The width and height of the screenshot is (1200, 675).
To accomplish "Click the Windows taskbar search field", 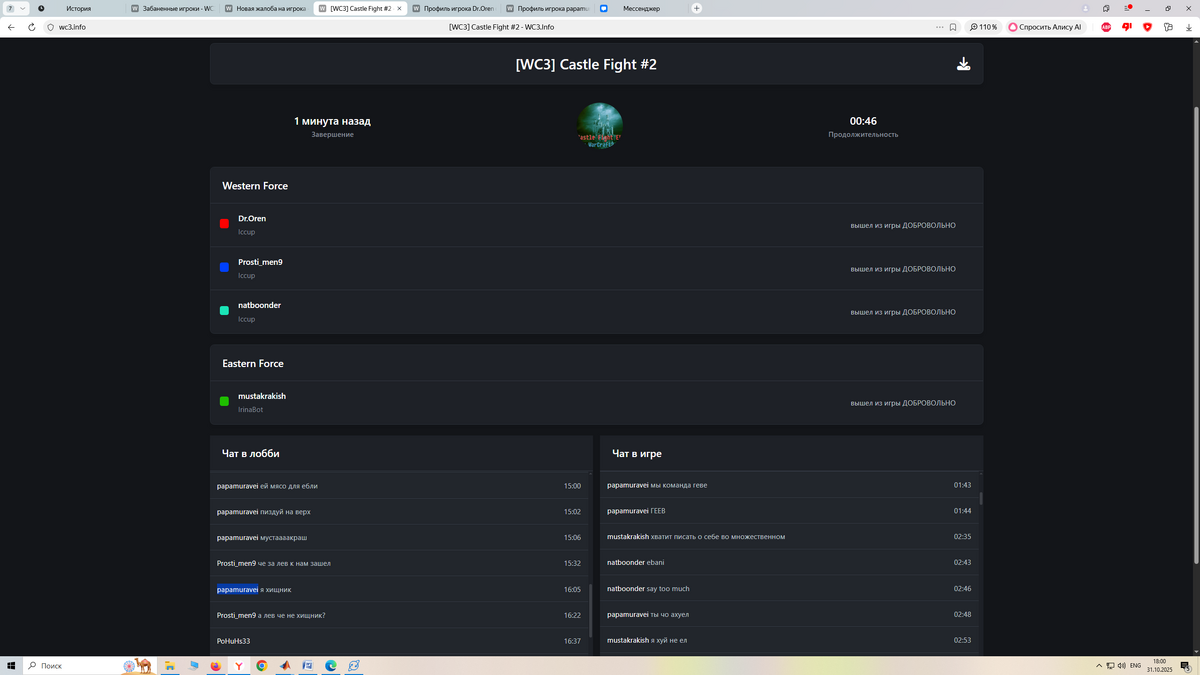I will pyautogui.click(x=75, y=666).
